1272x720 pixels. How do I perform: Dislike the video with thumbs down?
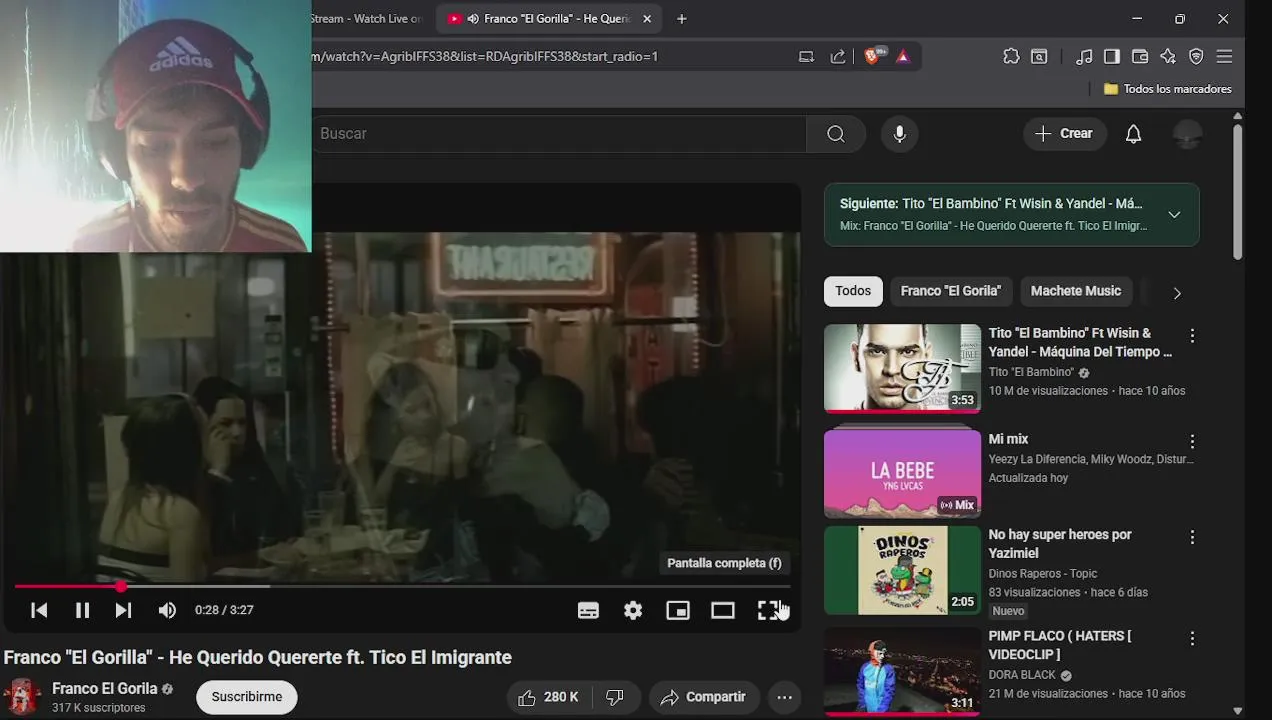tap(616, 697)
